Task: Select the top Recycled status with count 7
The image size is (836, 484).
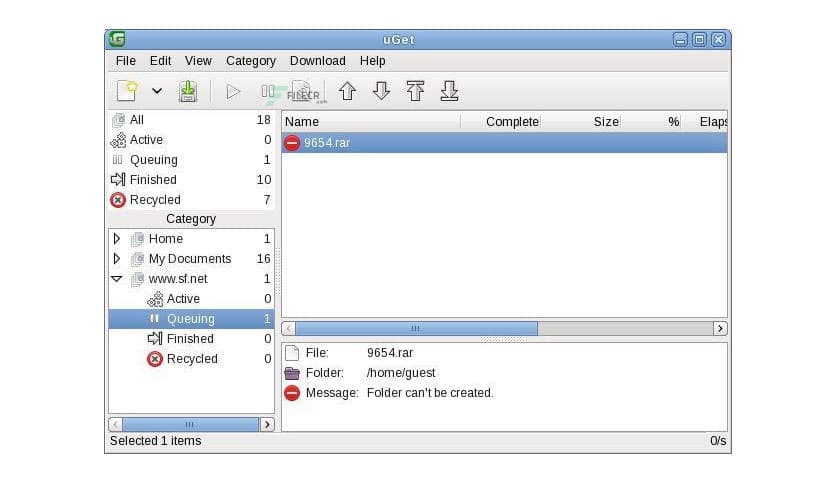Action: tap(191, 200)
